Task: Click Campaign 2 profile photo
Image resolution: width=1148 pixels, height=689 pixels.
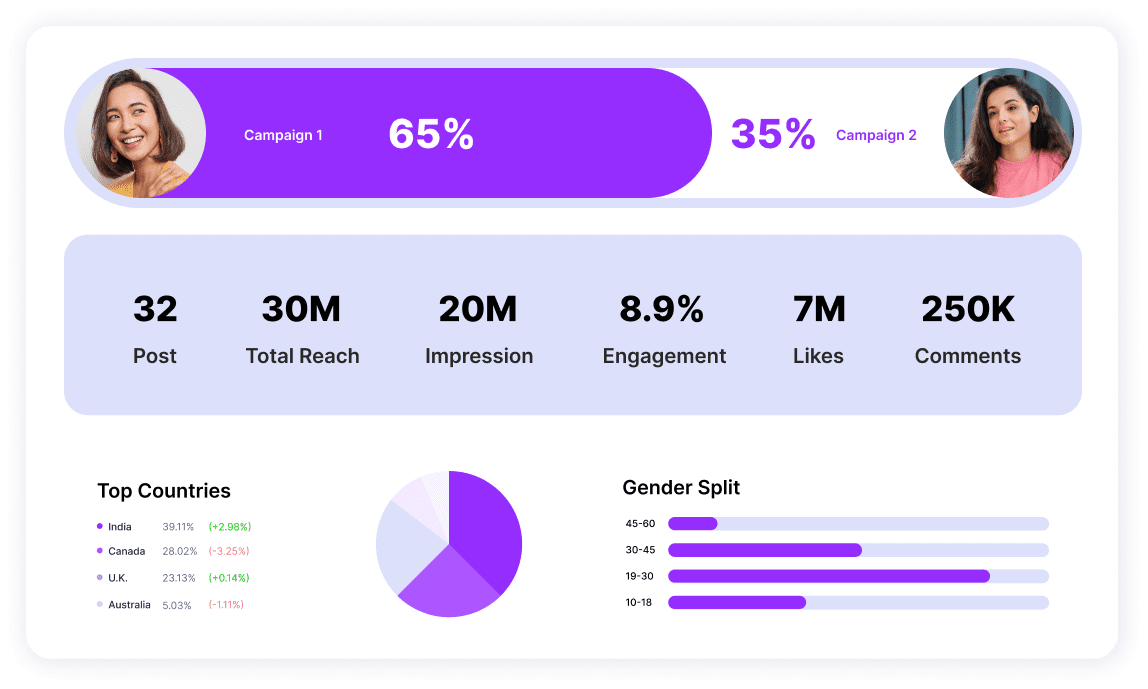Action: click(1008, 133)
